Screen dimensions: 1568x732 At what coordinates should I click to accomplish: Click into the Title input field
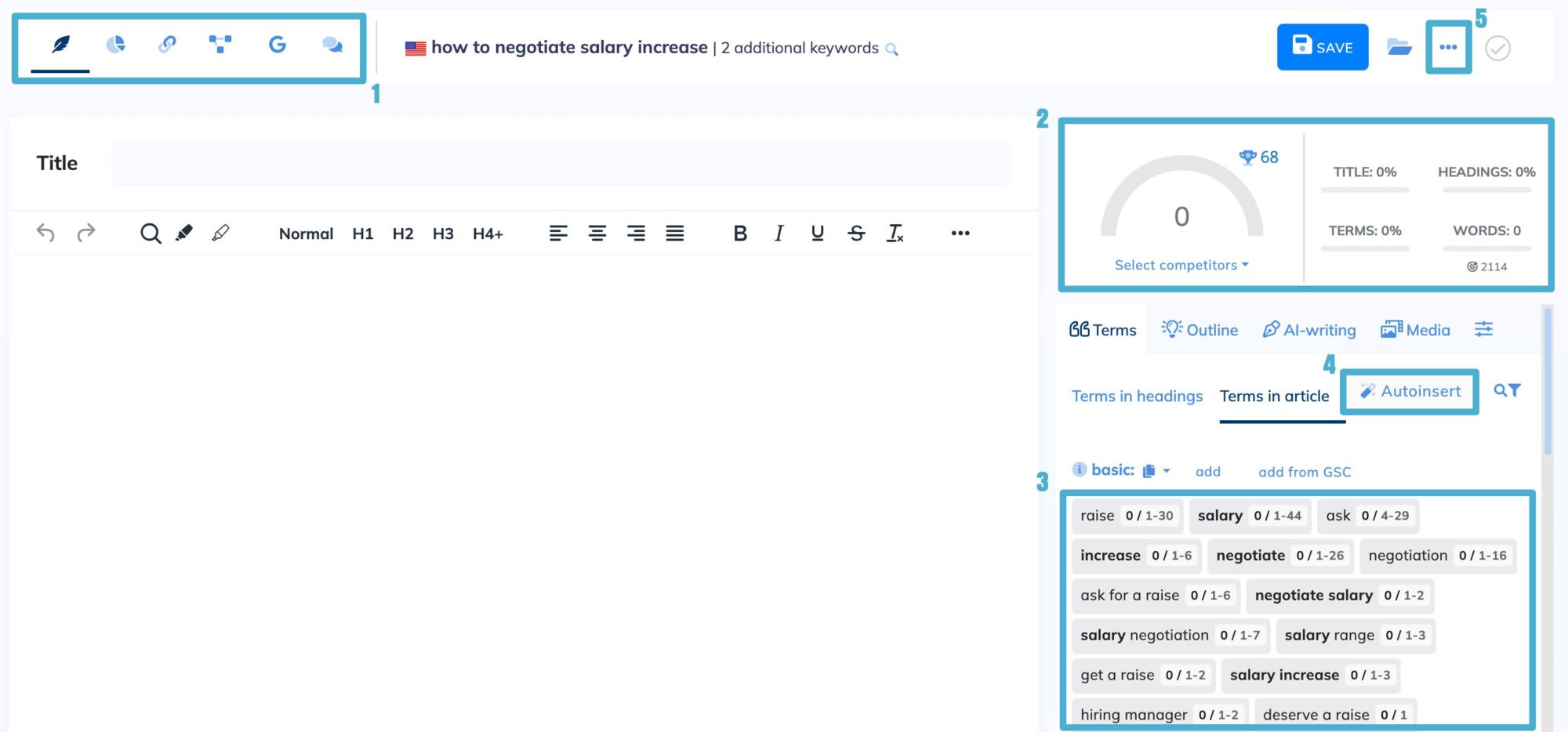point(560,163)
